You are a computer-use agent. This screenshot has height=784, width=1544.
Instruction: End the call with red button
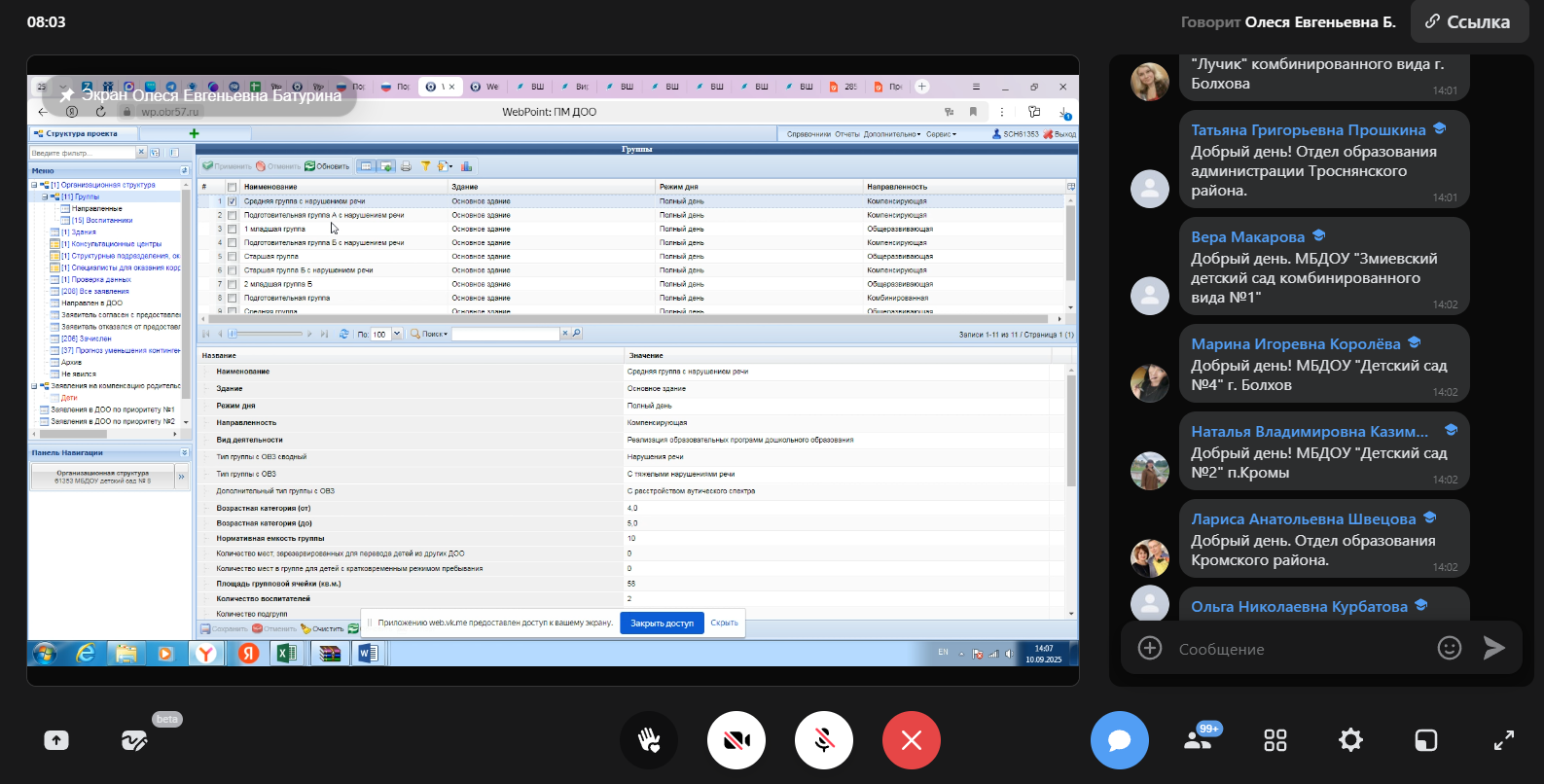[911, 740]
